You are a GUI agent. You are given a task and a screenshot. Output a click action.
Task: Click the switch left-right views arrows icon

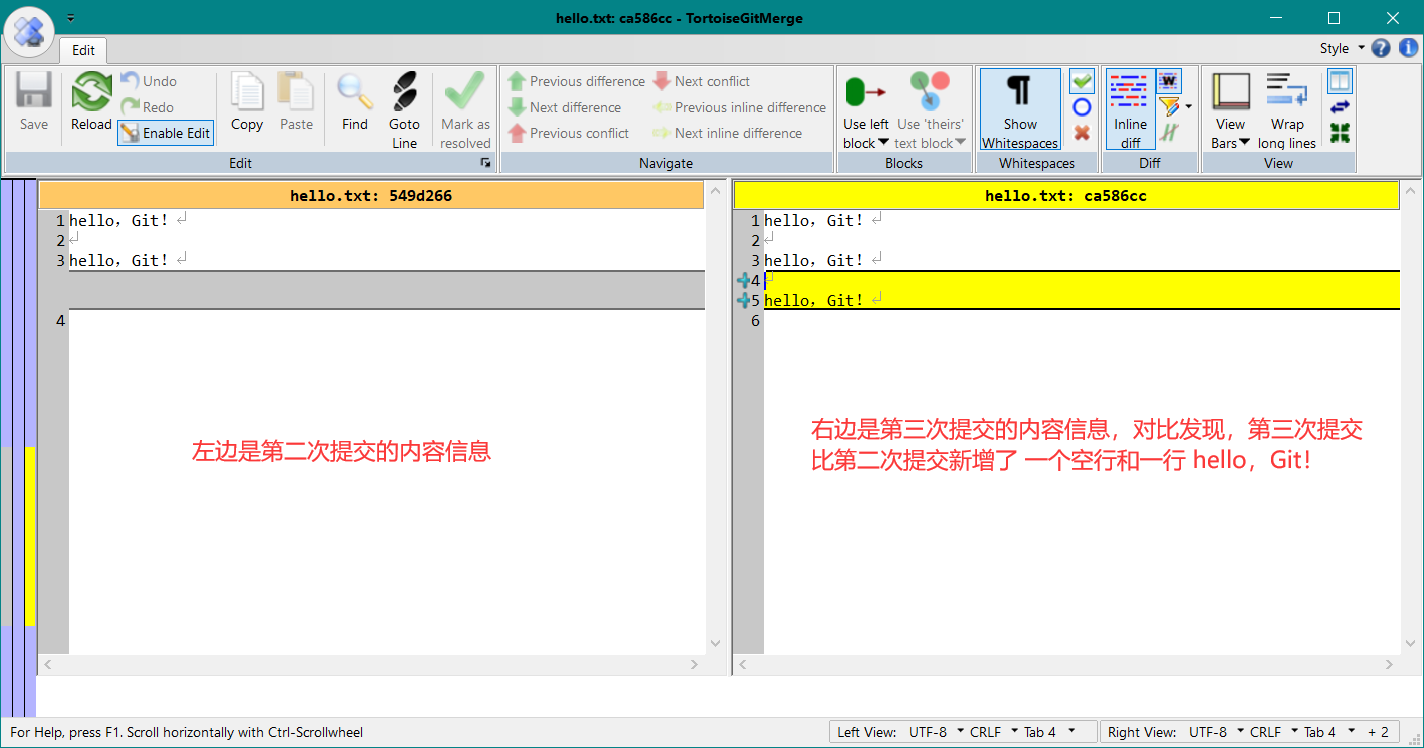1340,107
